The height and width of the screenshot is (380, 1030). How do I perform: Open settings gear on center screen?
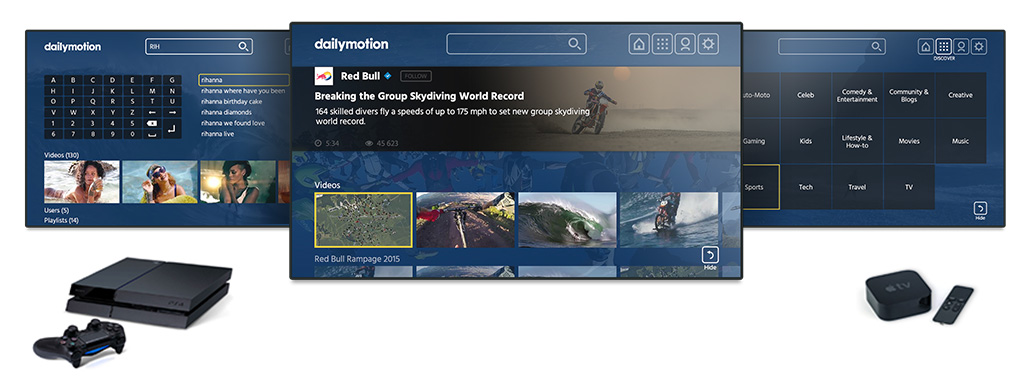[708, 44]
